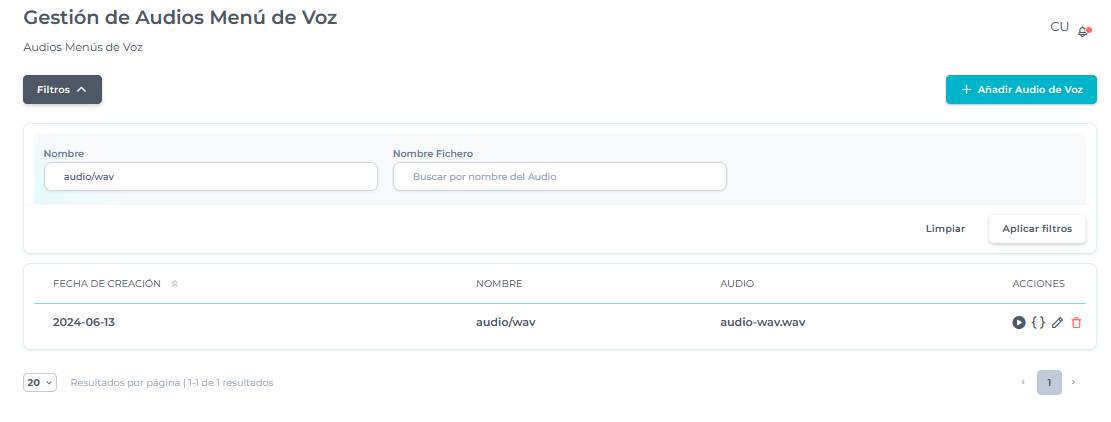The width and height of the screenshot is (1111, 422).
Task: Toggle sort arrows beside Fecha de Creación
Action: coord(174,284)
